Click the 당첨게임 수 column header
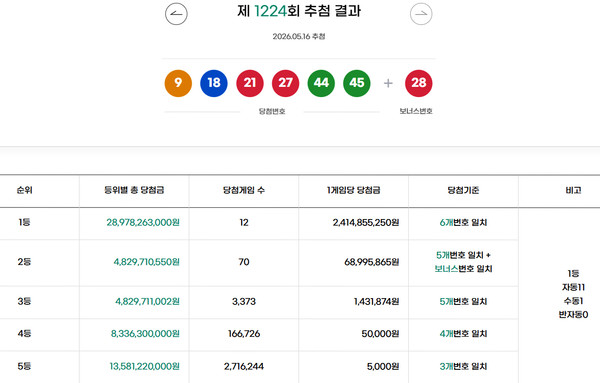600x383 pixels. [x=244, y=190]
